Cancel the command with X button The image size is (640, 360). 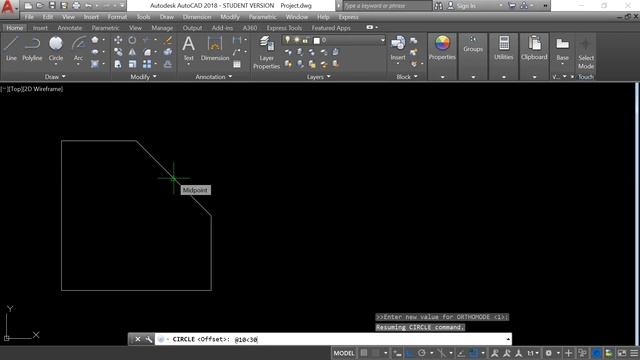tap(138, 339)
